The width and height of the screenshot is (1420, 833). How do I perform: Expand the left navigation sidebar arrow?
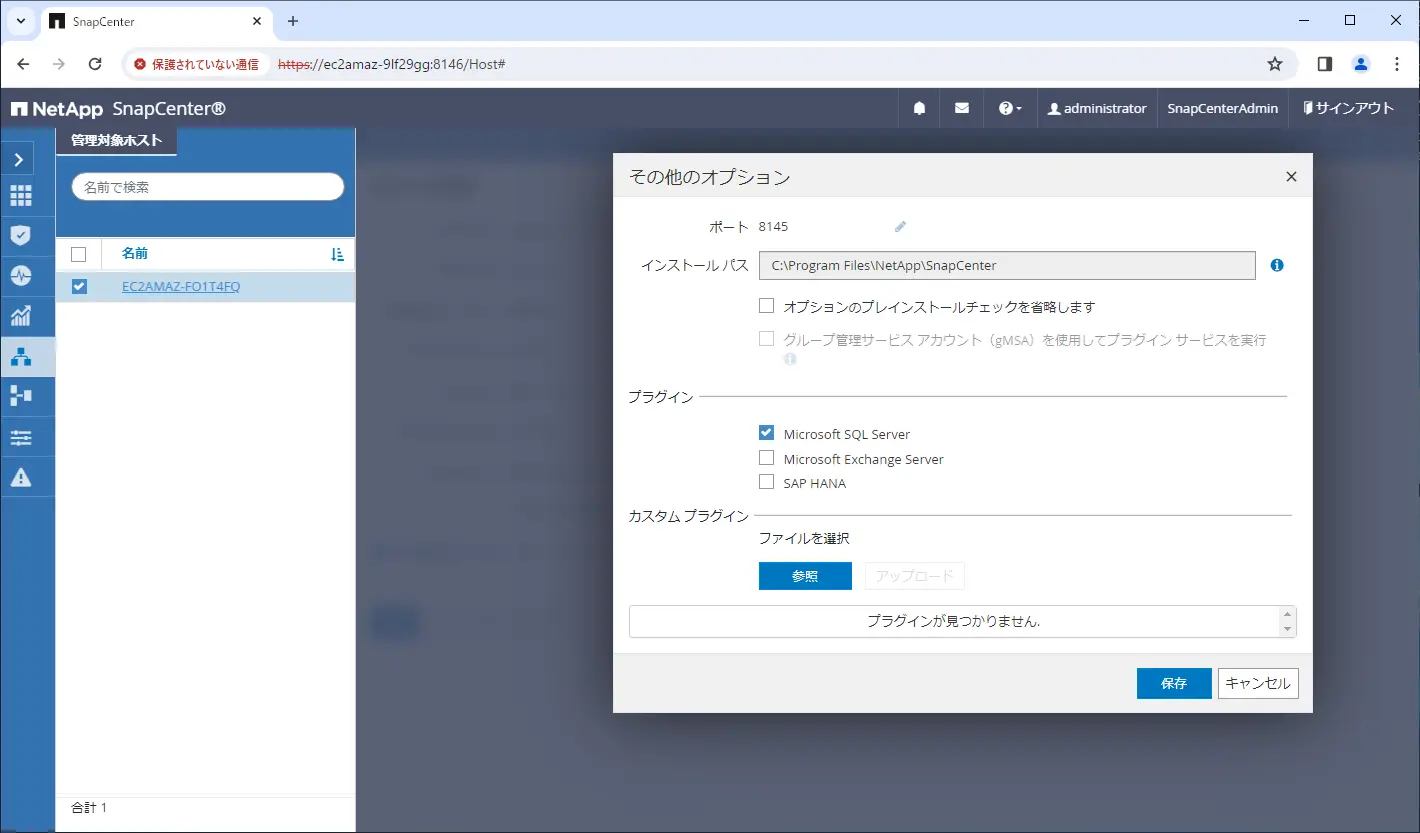click(x=19, y=159)
